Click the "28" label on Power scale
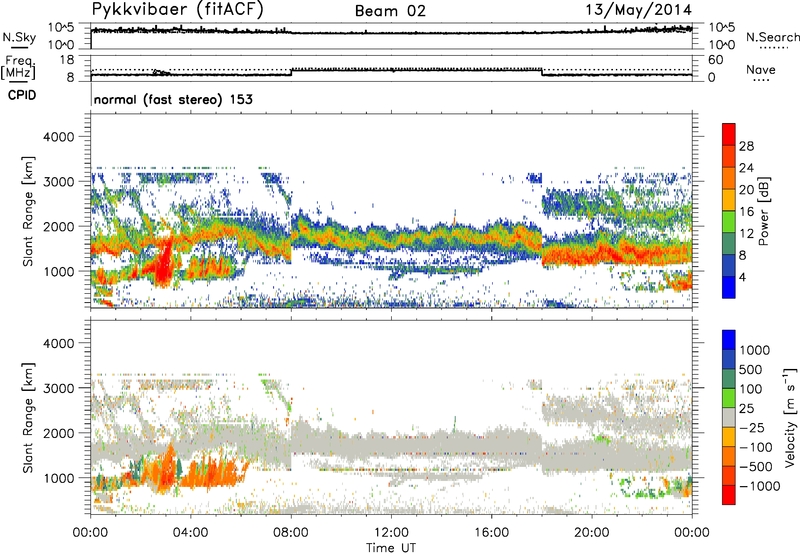This screenshot has height=554, width=800. click(x=746, y=146)
